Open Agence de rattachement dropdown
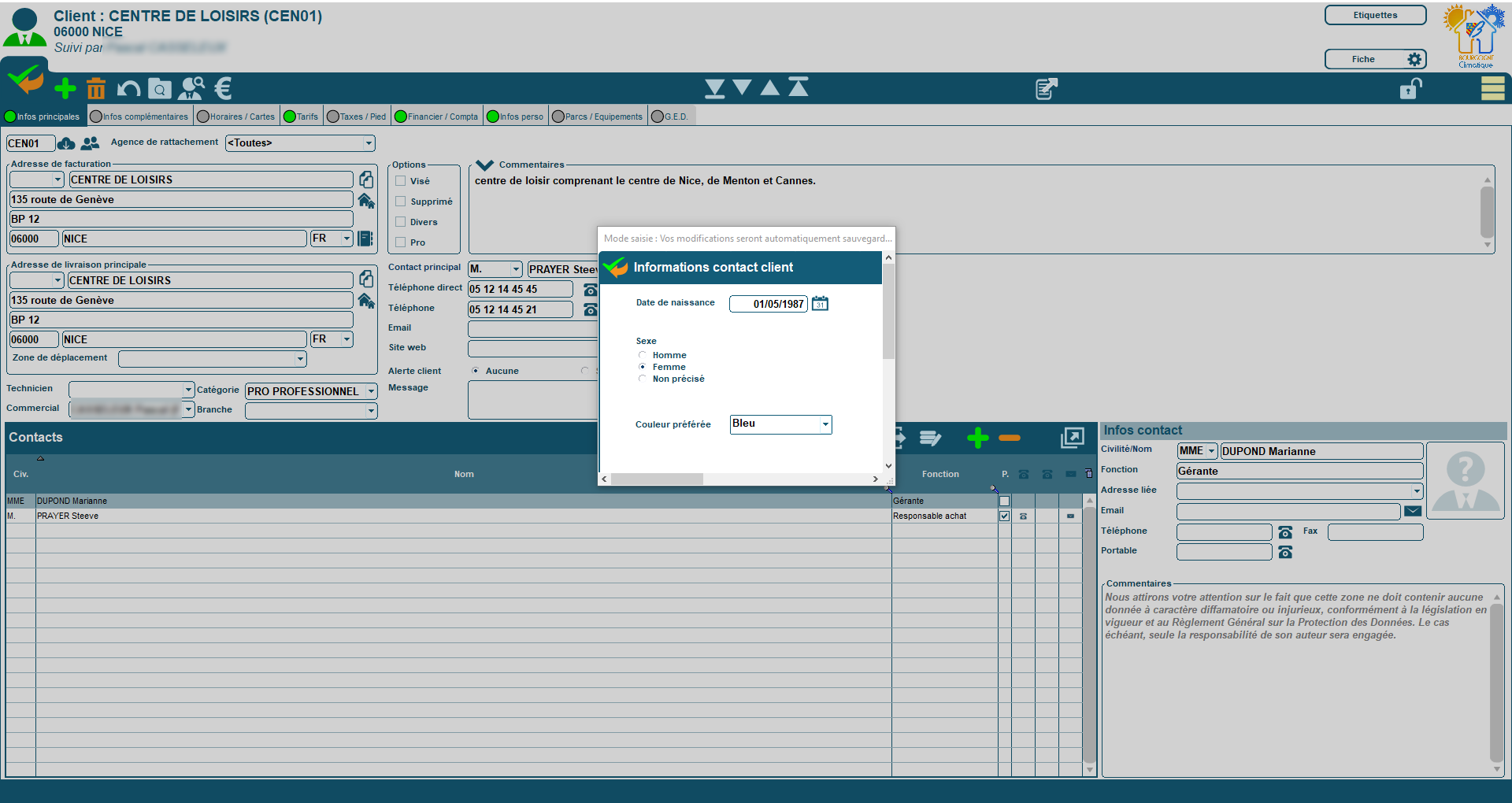The image size is (1512, 803). pyautogui.click(x=369, y=143)
